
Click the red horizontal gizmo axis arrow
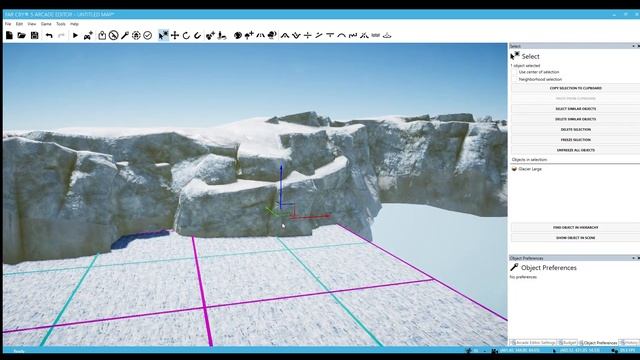(312, 216)
